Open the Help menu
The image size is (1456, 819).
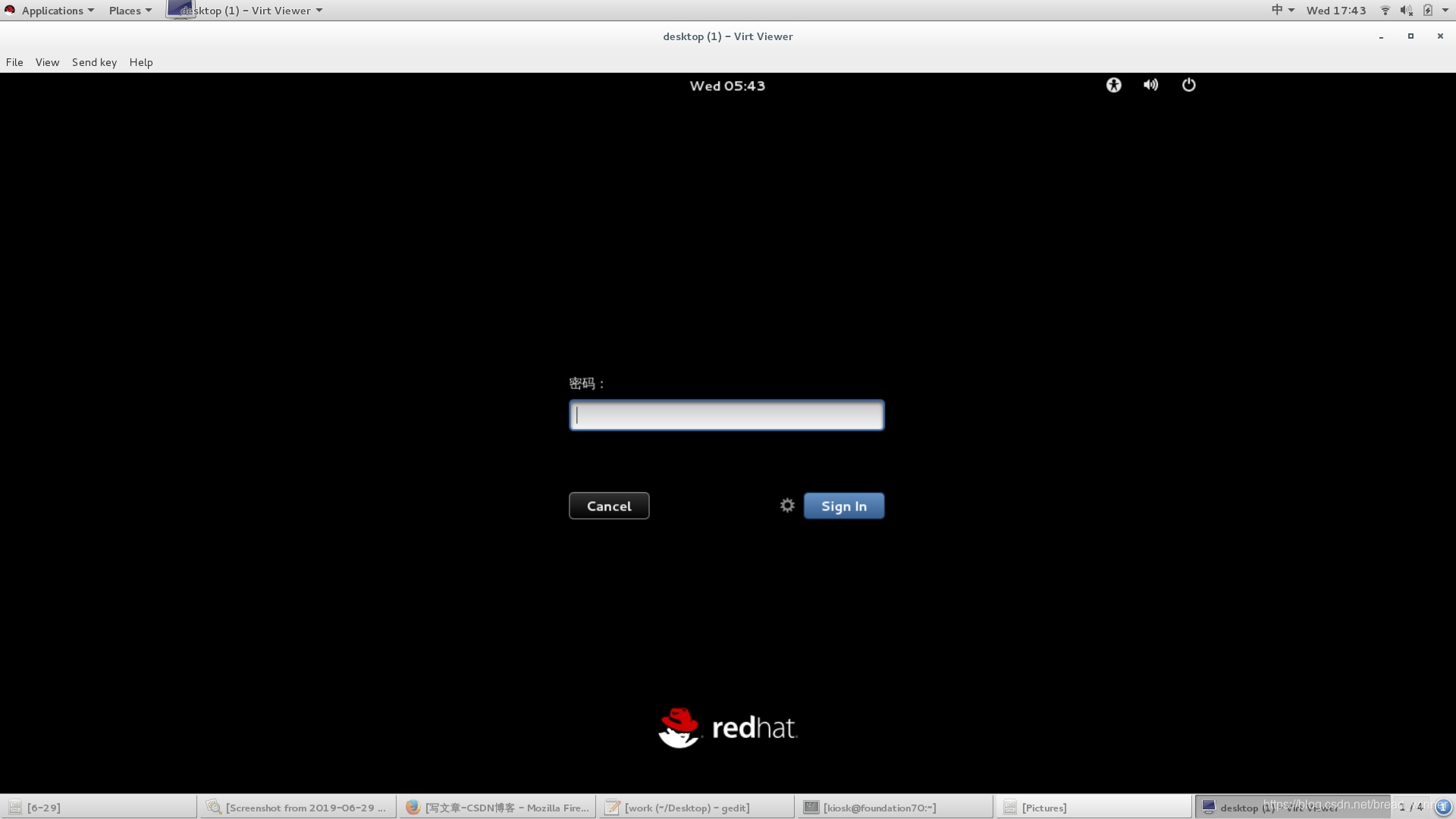[141, 62]
